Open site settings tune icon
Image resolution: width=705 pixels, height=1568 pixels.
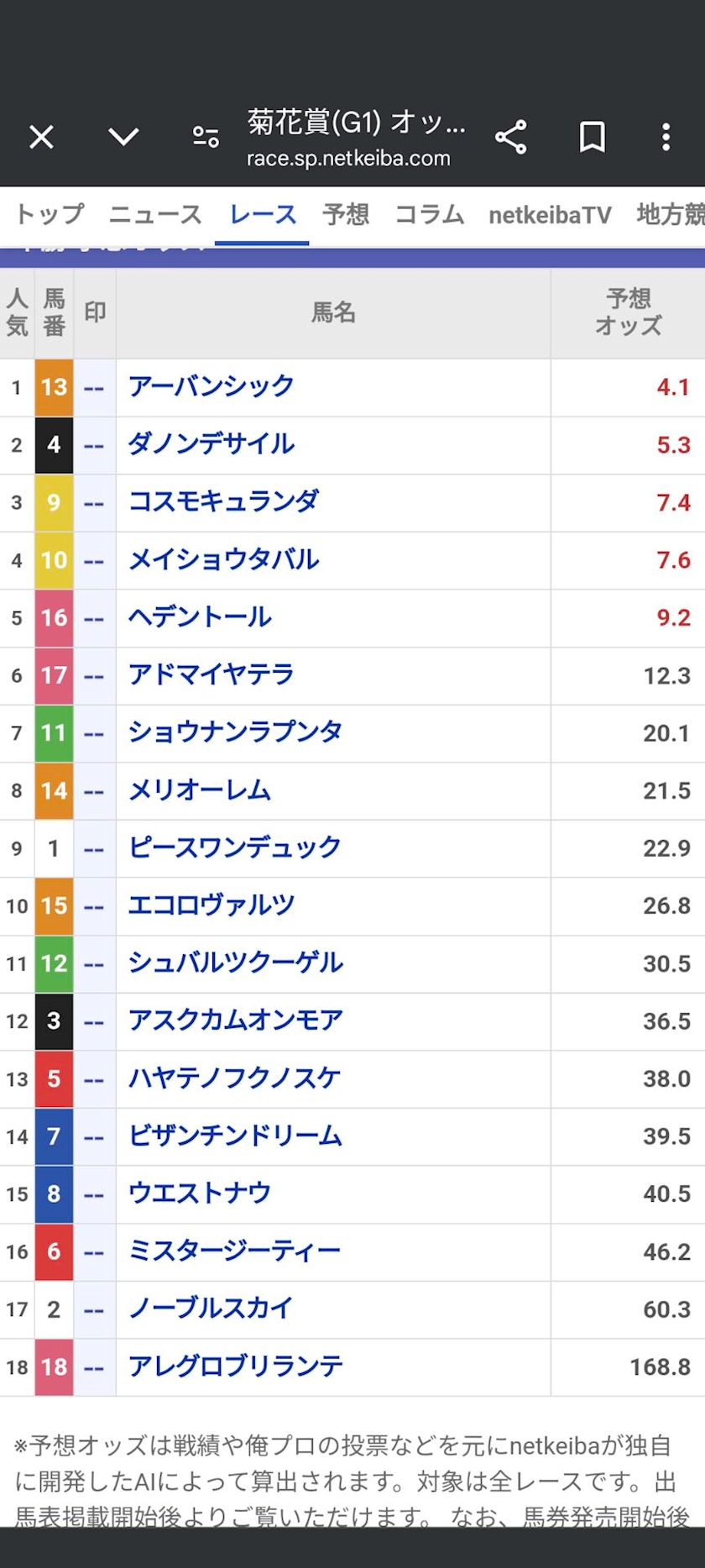[x=206, y=137]
